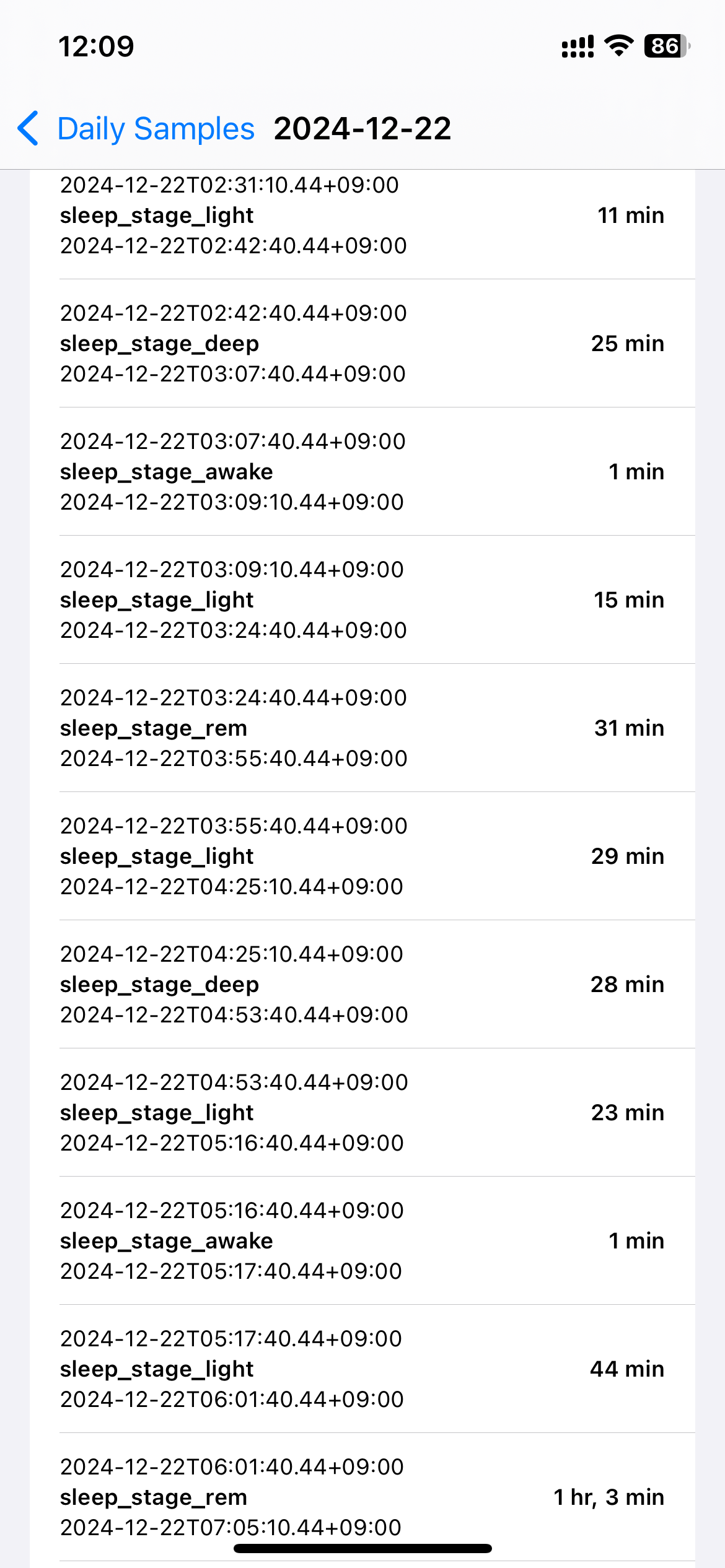The width and height of the screenshot is (725, 1568).
Task: Tap the 12:09 status bar clock
Action: click(x=96, y=46)
